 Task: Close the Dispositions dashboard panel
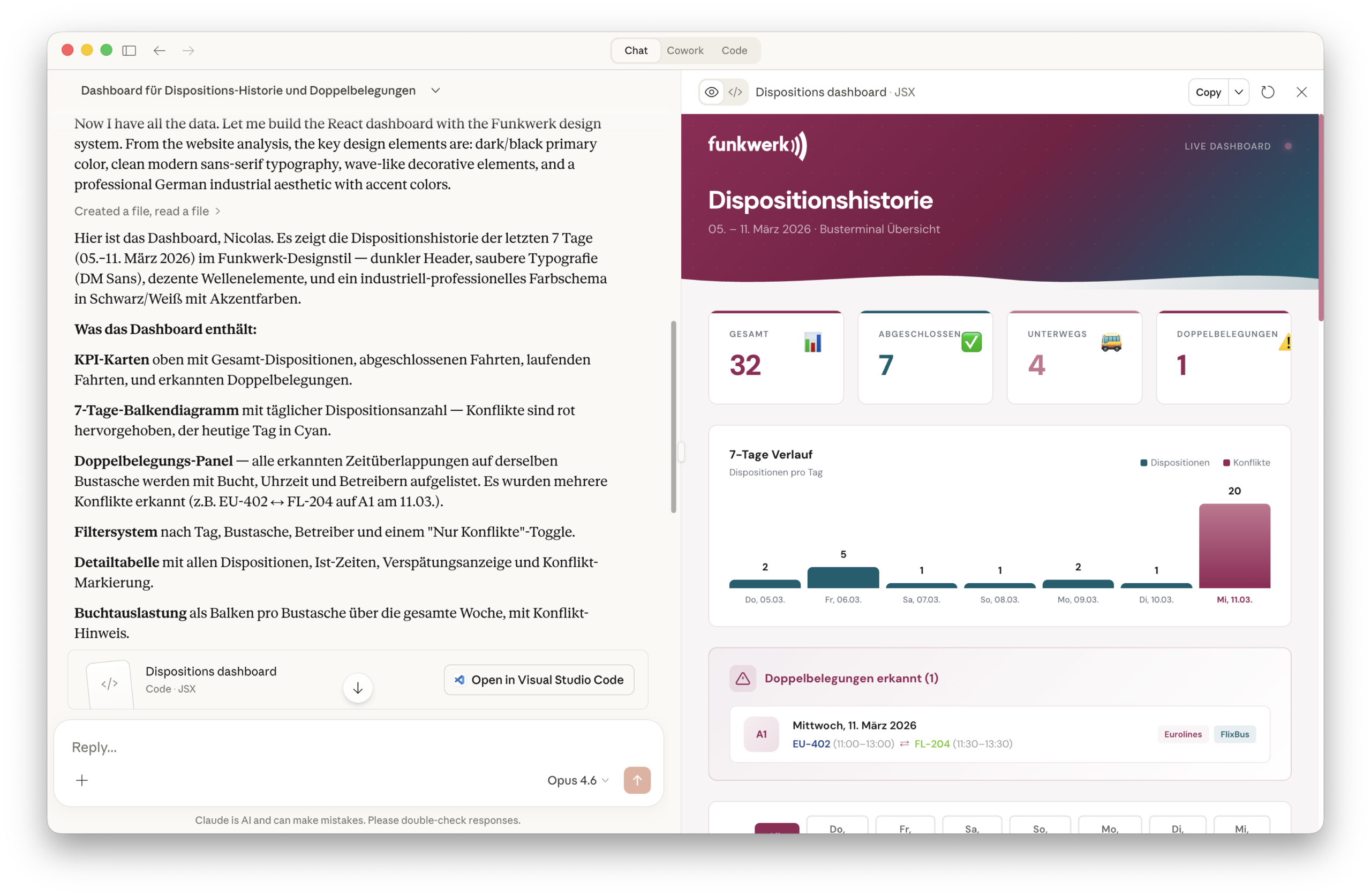tap(1301, 92)
